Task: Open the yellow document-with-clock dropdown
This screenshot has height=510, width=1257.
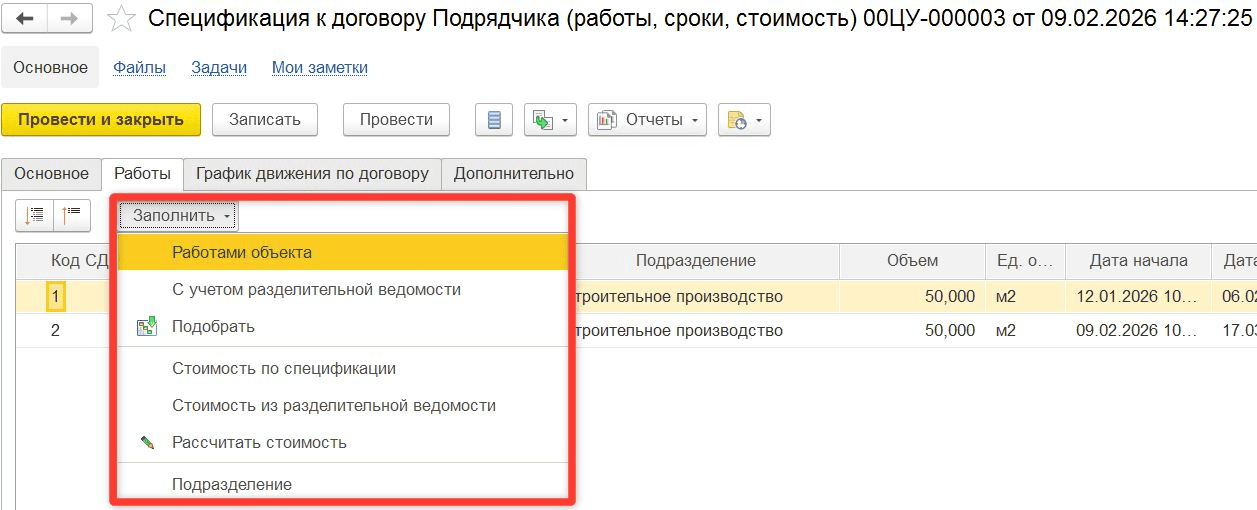Action: tap(744, 120)
